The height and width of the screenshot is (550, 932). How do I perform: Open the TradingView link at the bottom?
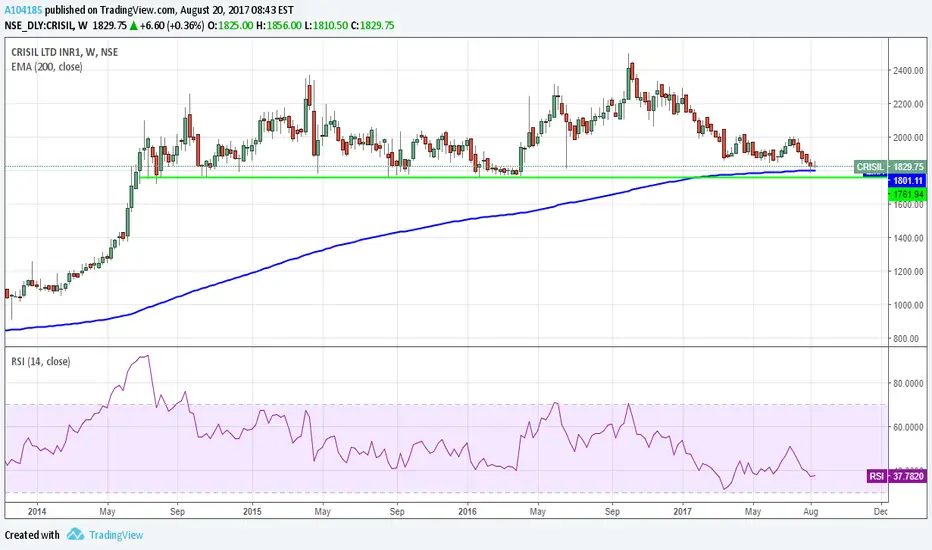pyautogui.click(x=116, y=535)
